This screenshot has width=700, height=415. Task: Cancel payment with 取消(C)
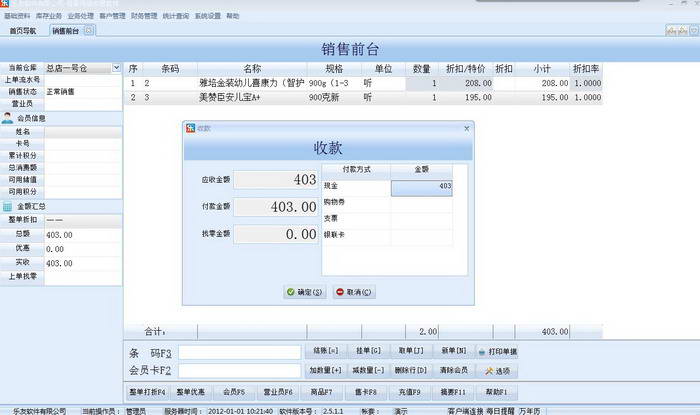pyautogui.click(x=354, y=292)
